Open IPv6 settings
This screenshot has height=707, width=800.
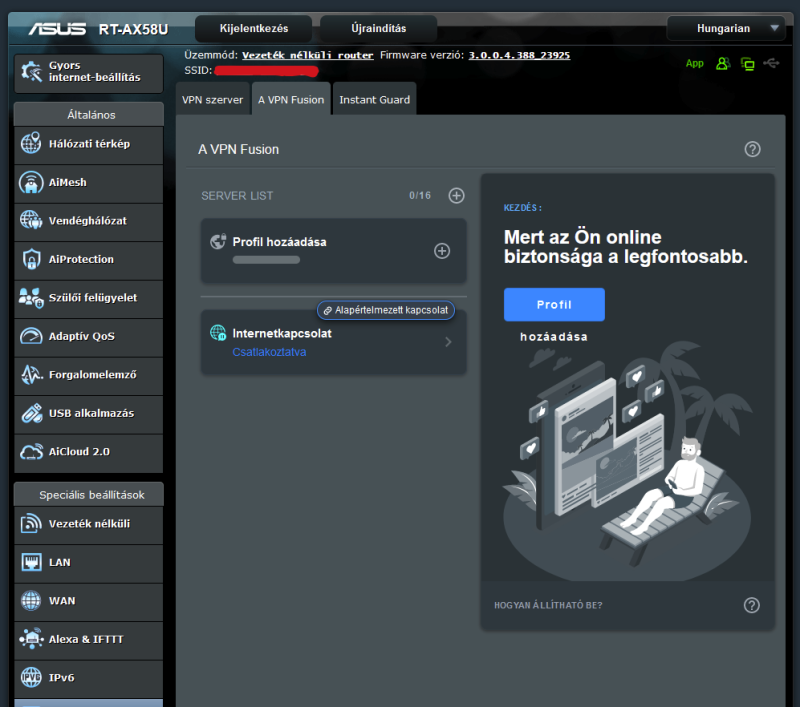point(89,678)
